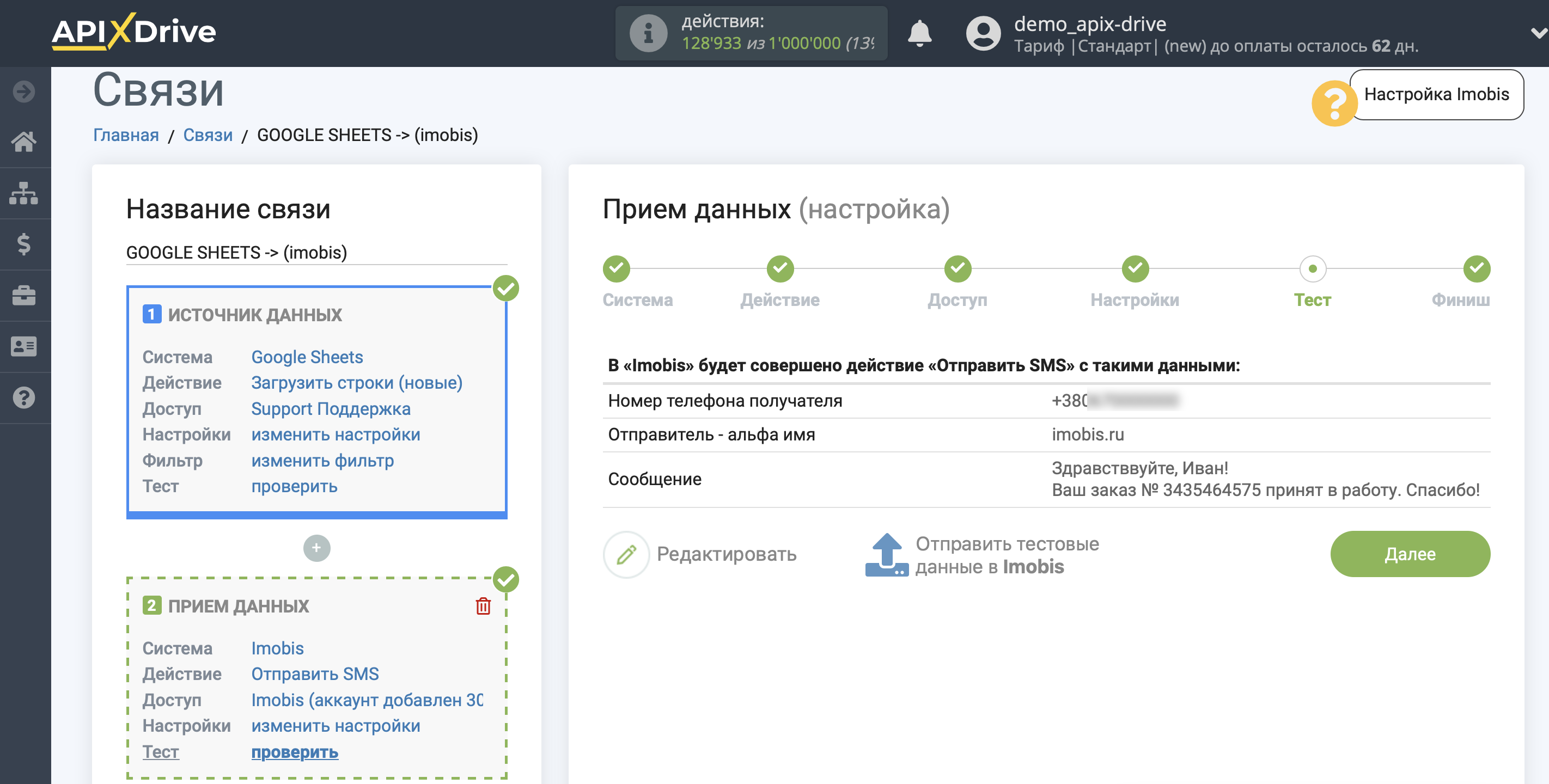The width and height of the screenshot is (1549, 784).
Task: Click изменить настройки in data receiver
Action: pos(336,726)
